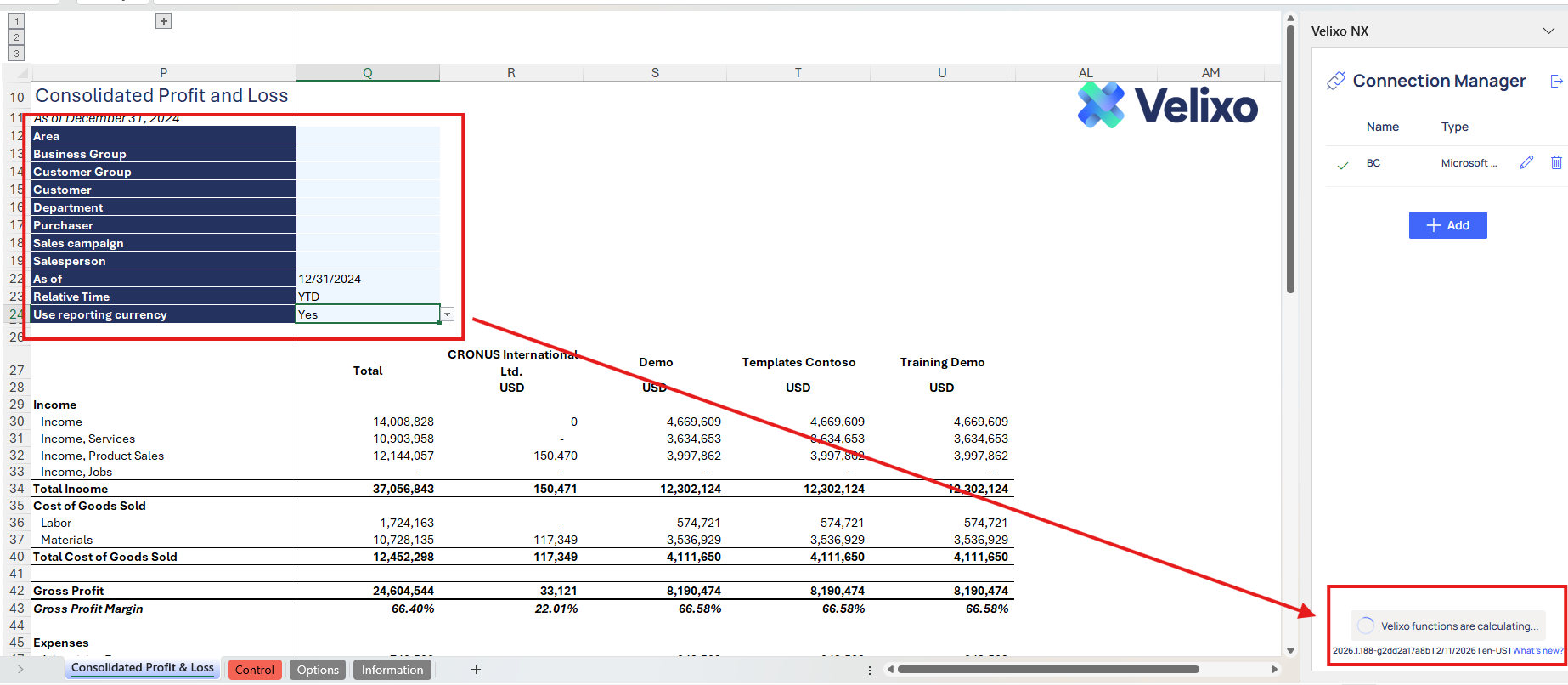This screenshot has width=1568, height=685.
Task: Click the edit pencil icon for BC connection
Action: pyautogui.click(x=1526, y=162)
